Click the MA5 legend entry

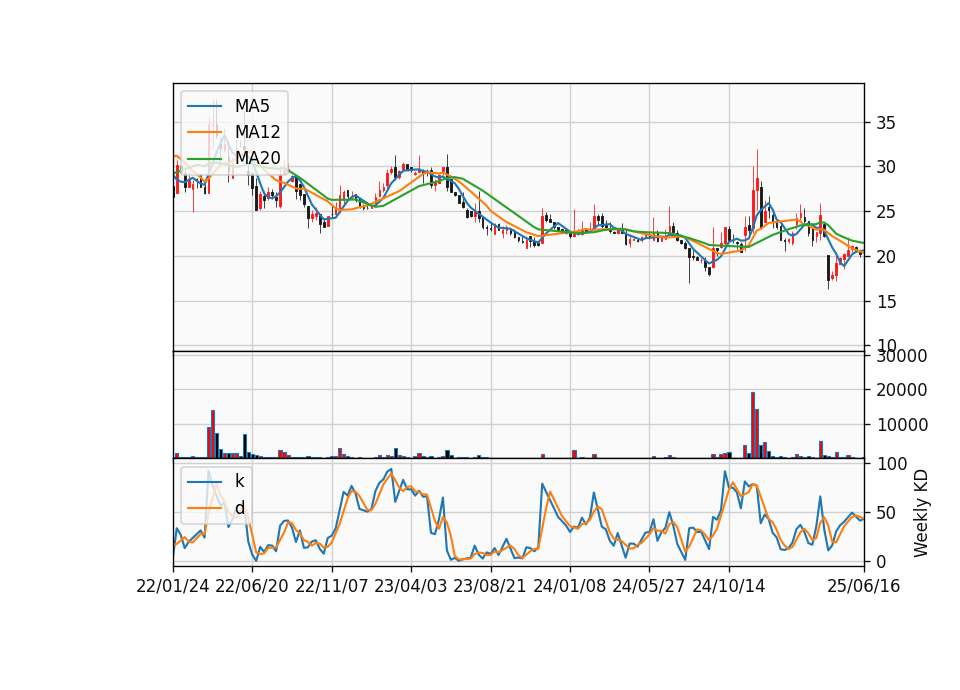(x=228, y=106)
